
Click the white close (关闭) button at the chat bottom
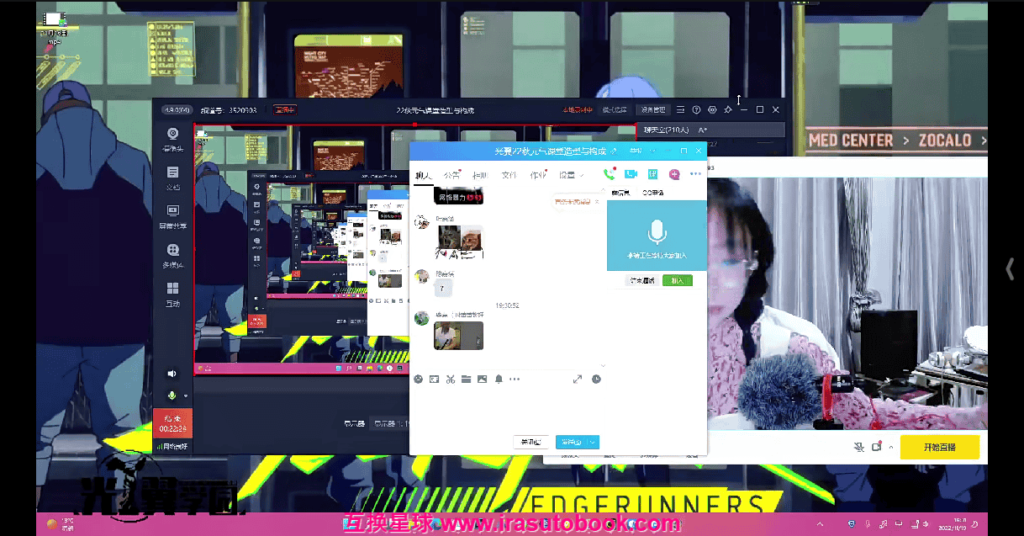(530, 442)
